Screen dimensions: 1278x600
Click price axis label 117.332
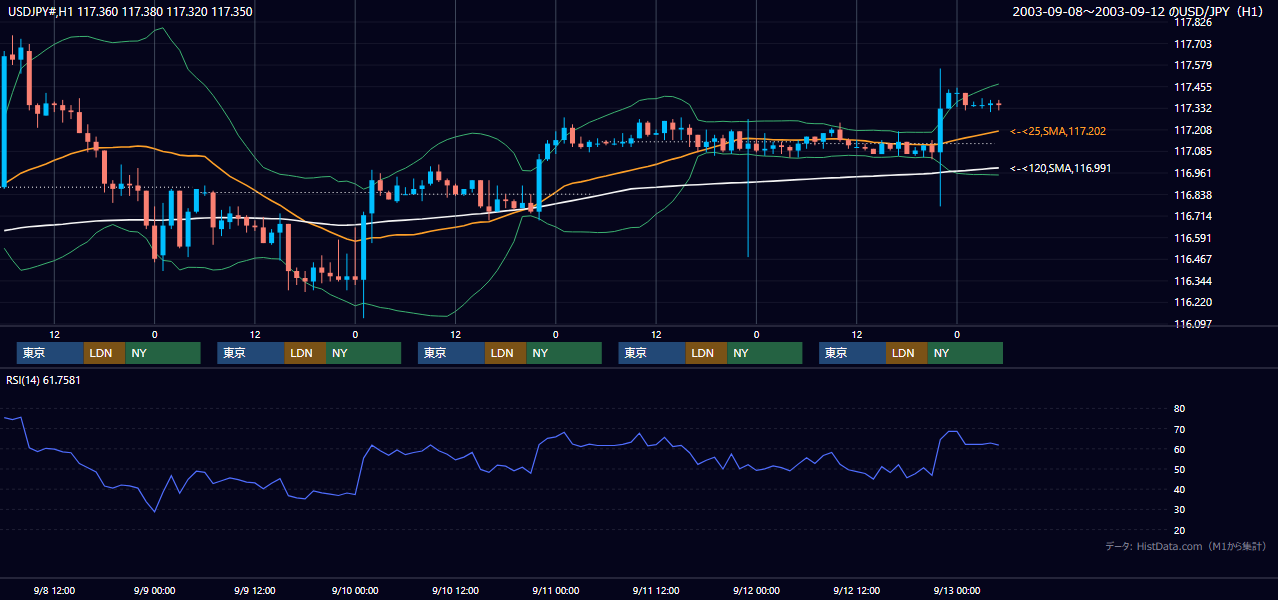(x=1192, y=108)
